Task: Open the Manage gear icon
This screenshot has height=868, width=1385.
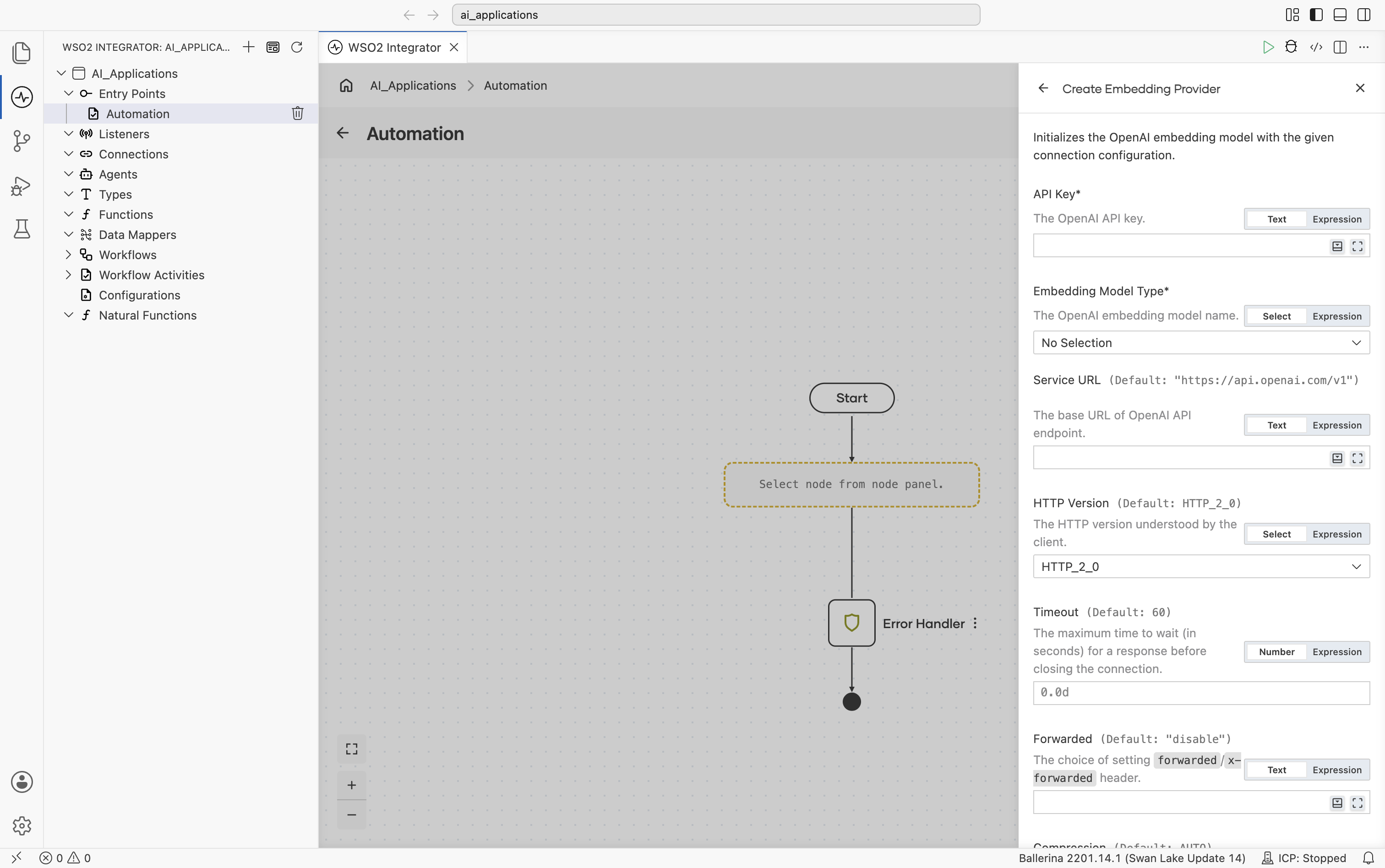Action: pos(22,826)
